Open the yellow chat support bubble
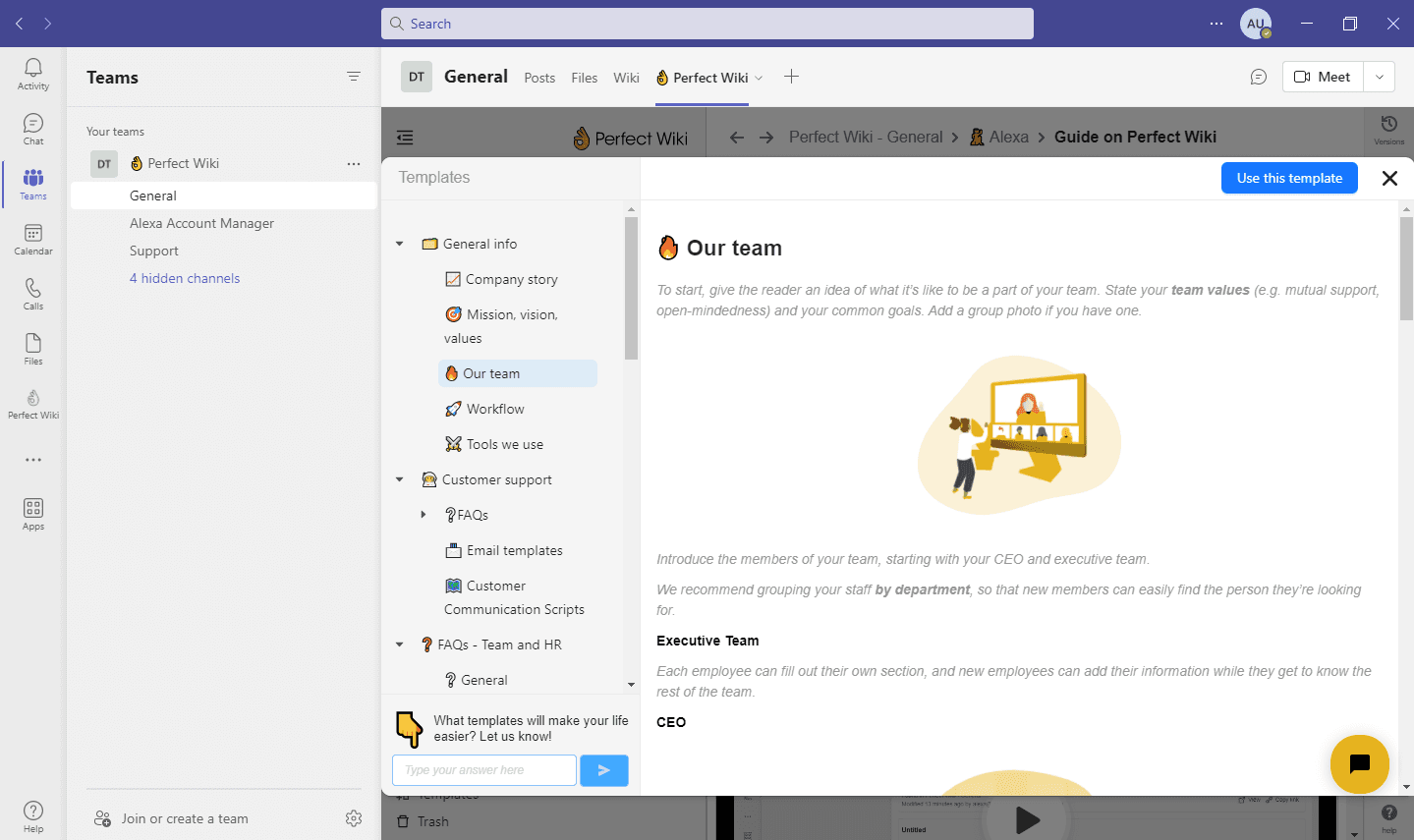The width and height of the screenshot is (1414, 840). [1360, 764]
